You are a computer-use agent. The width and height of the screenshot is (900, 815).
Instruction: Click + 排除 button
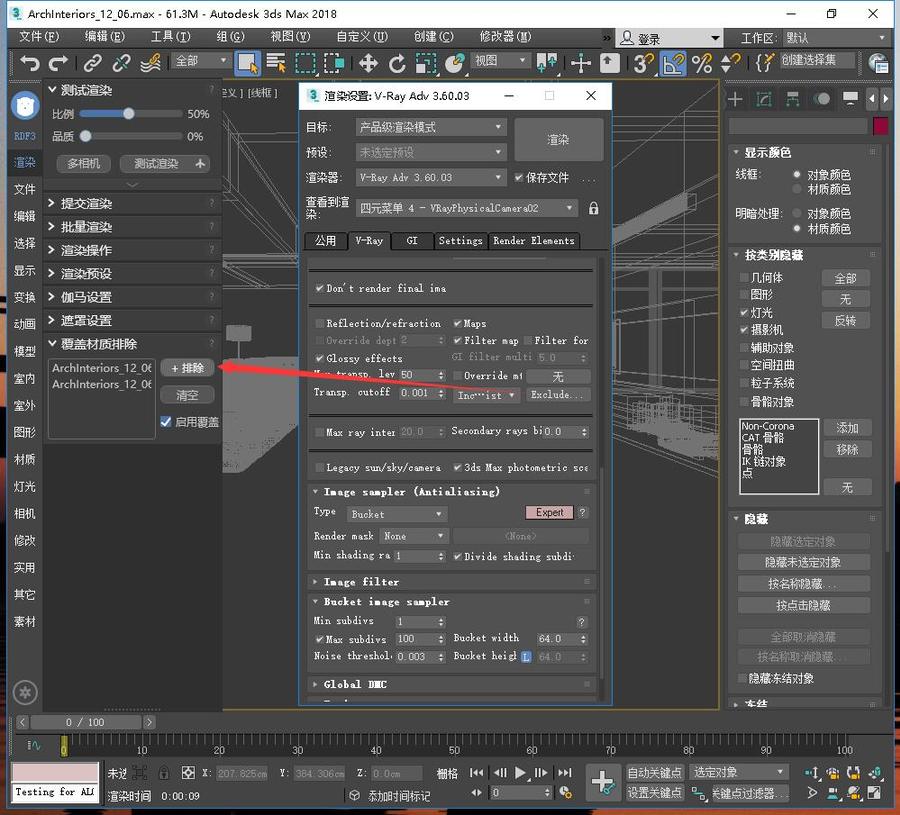(187, 368)
